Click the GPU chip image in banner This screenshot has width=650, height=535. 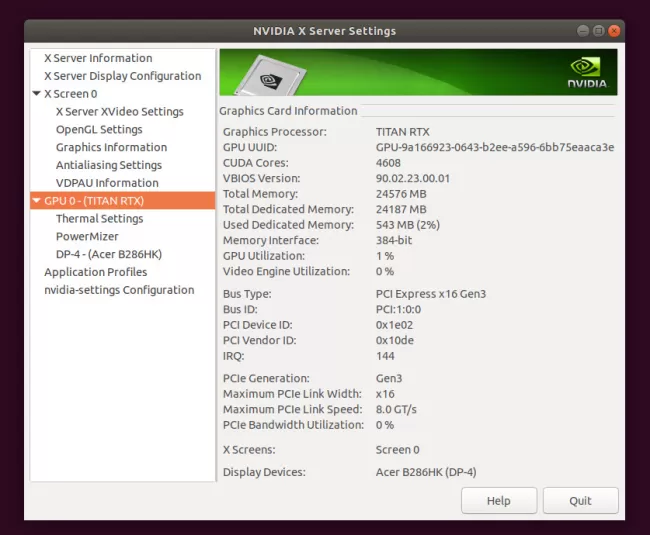[x=270, y=75]
